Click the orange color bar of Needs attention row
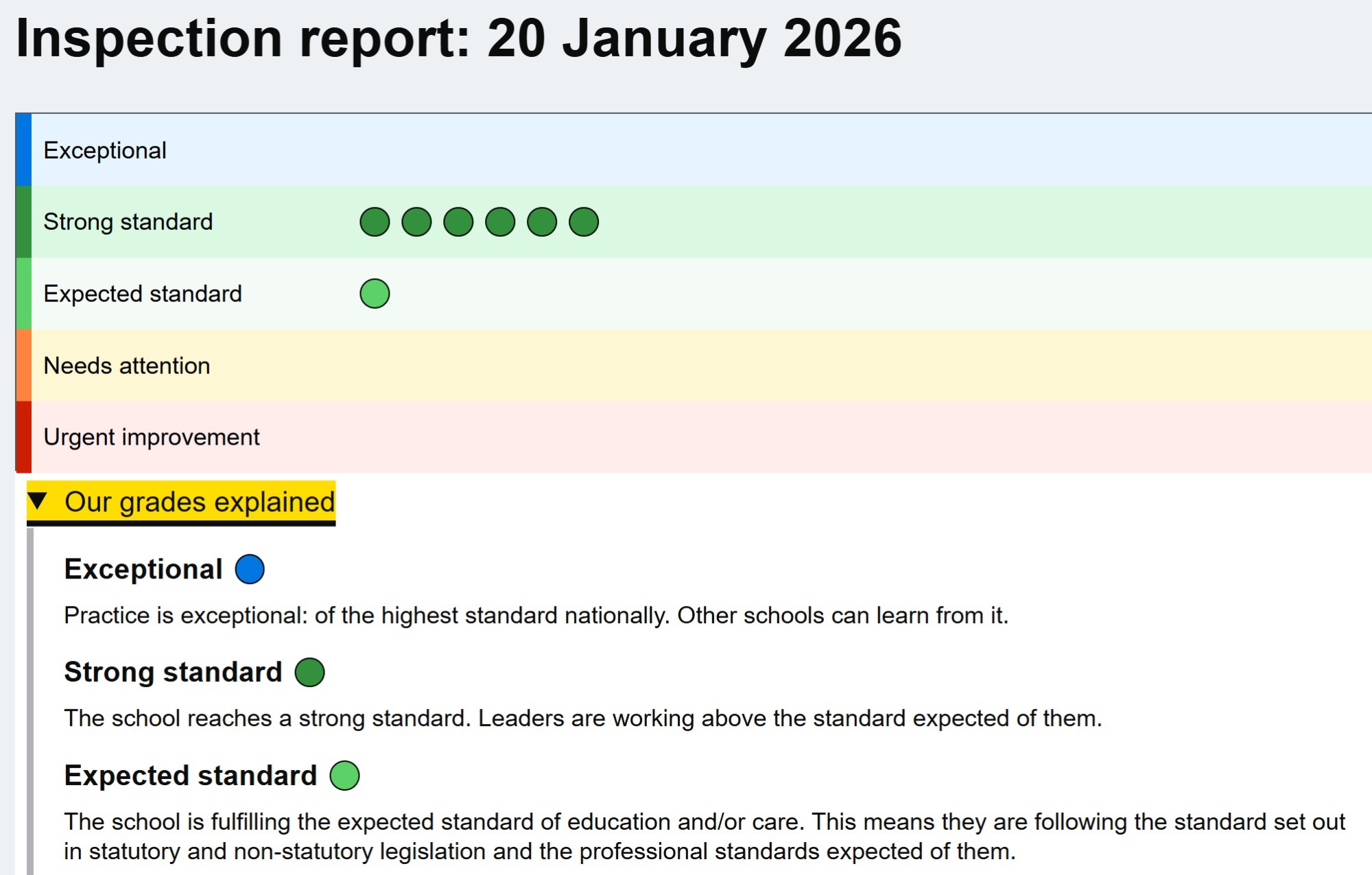The height and width of the screenshot is (875, 1372). tap(23, 365)
